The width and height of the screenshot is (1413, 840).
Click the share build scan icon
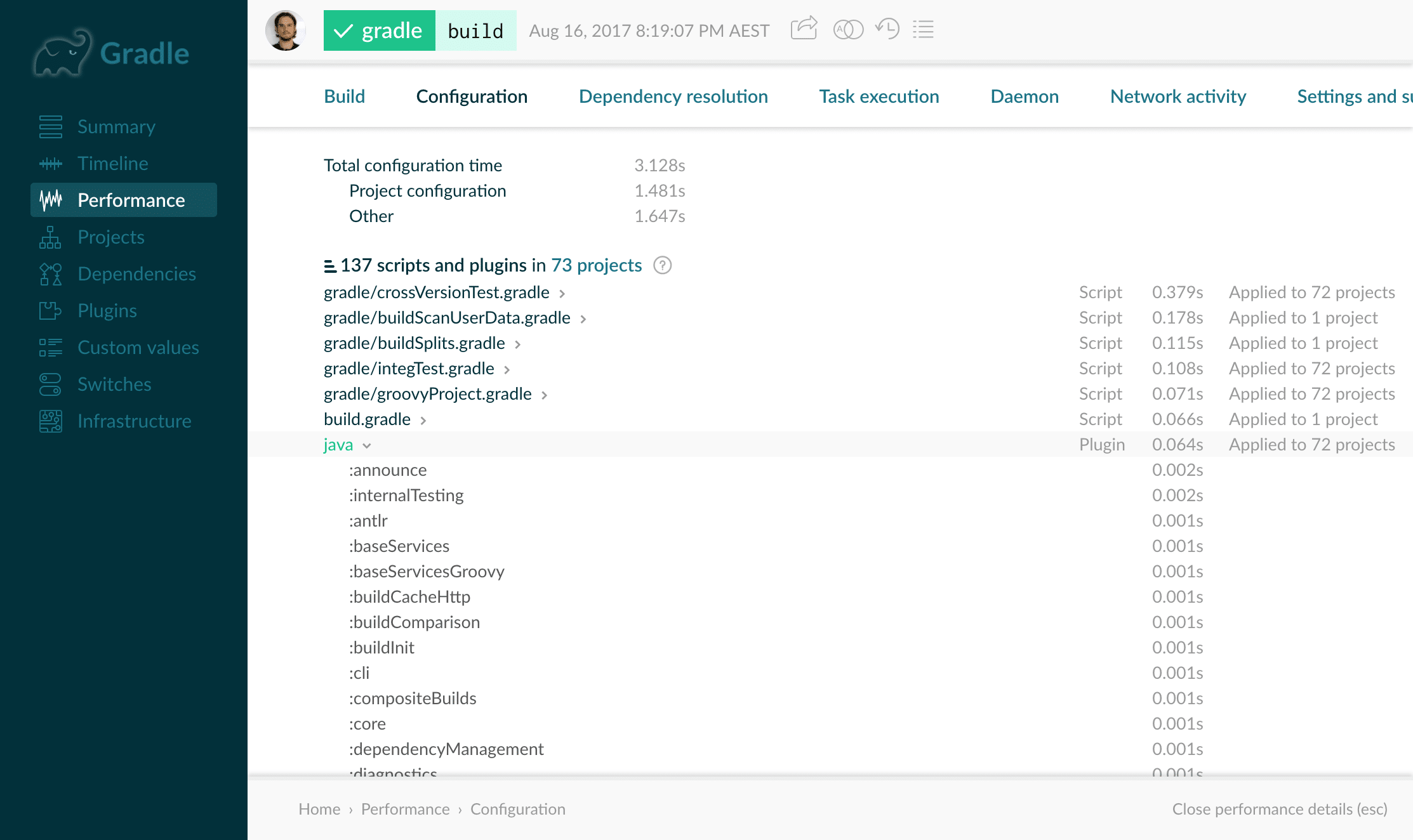804,29
